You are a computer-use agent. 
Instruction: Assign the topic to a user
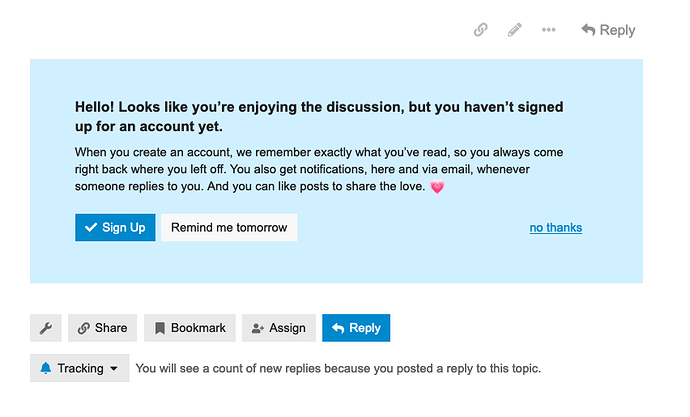click(279, 328)
